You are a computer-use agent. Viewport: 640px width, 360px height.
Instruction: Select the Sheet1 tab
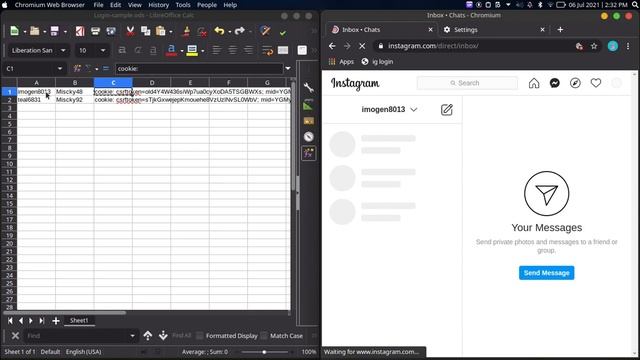(79, 321)
